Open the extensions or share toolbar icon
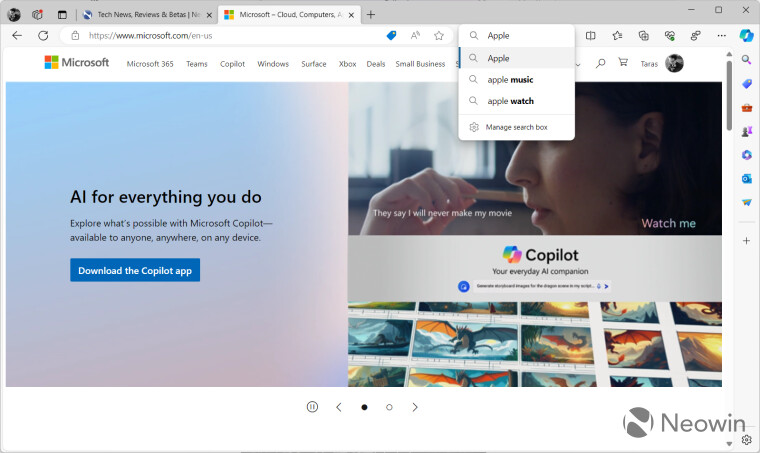 pyautogui.click(x=696, y=35)
